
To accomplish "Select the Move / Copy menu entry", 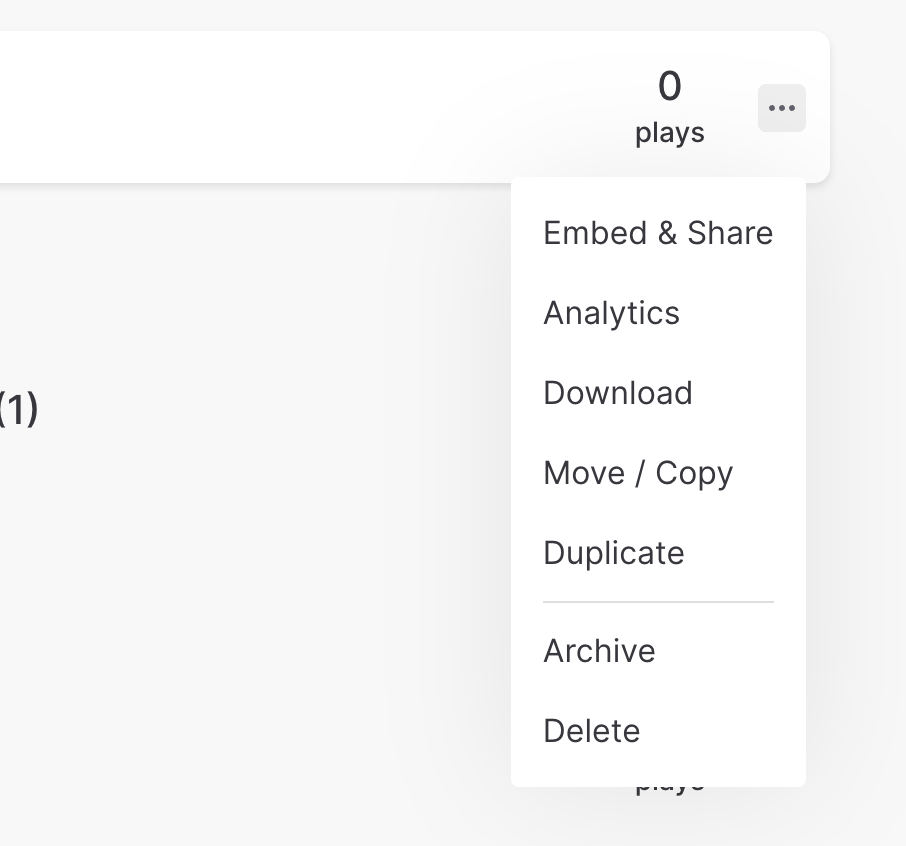I will coord(658,473).
